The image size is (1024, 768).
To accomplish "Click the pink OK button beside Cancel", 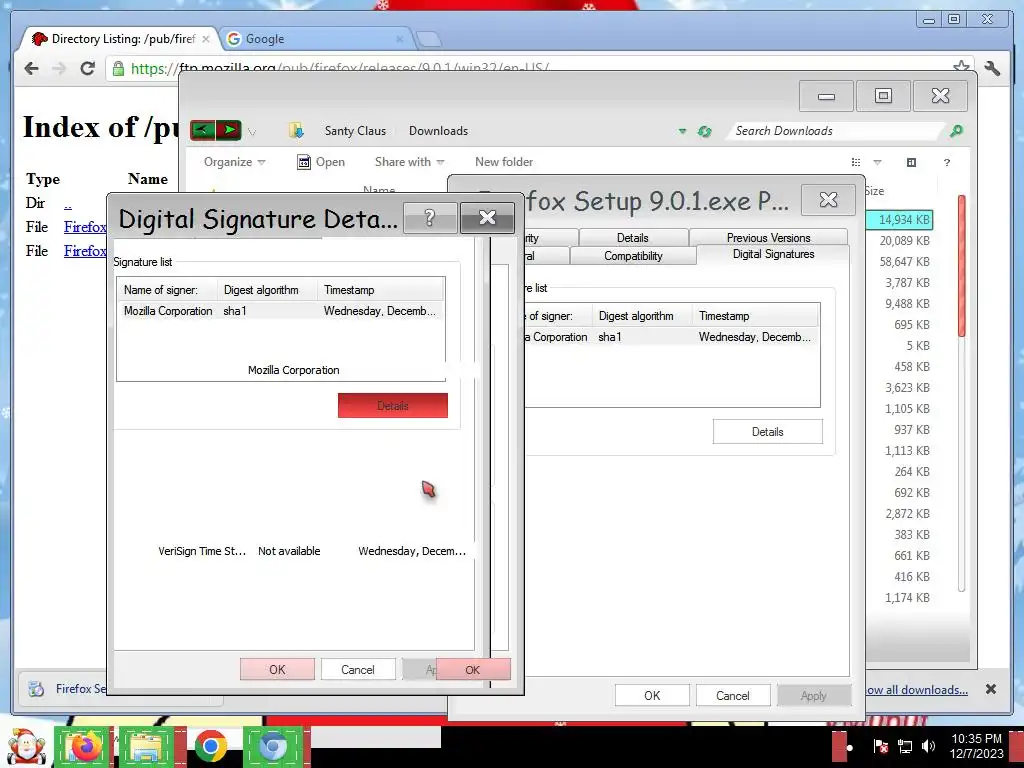I will point(277,669).
